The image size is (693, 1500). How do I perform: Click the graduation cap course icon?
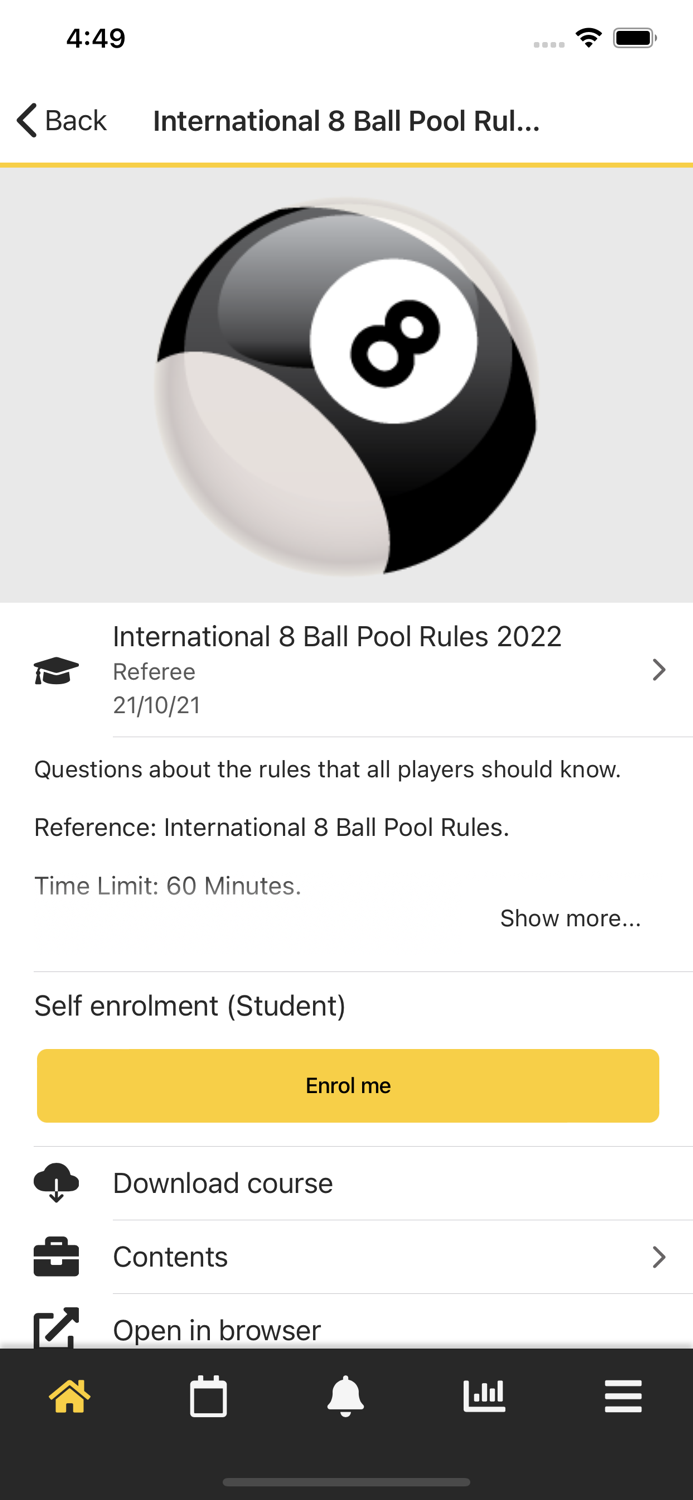click(x=57, y=670)
